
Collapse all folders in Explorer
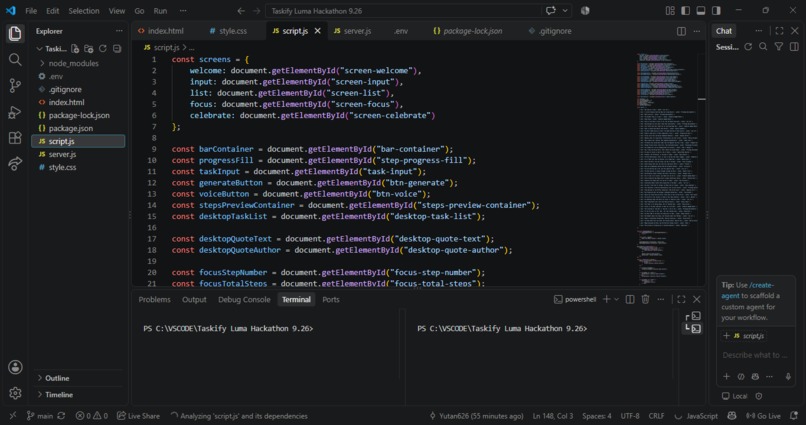tap(117, 48)
